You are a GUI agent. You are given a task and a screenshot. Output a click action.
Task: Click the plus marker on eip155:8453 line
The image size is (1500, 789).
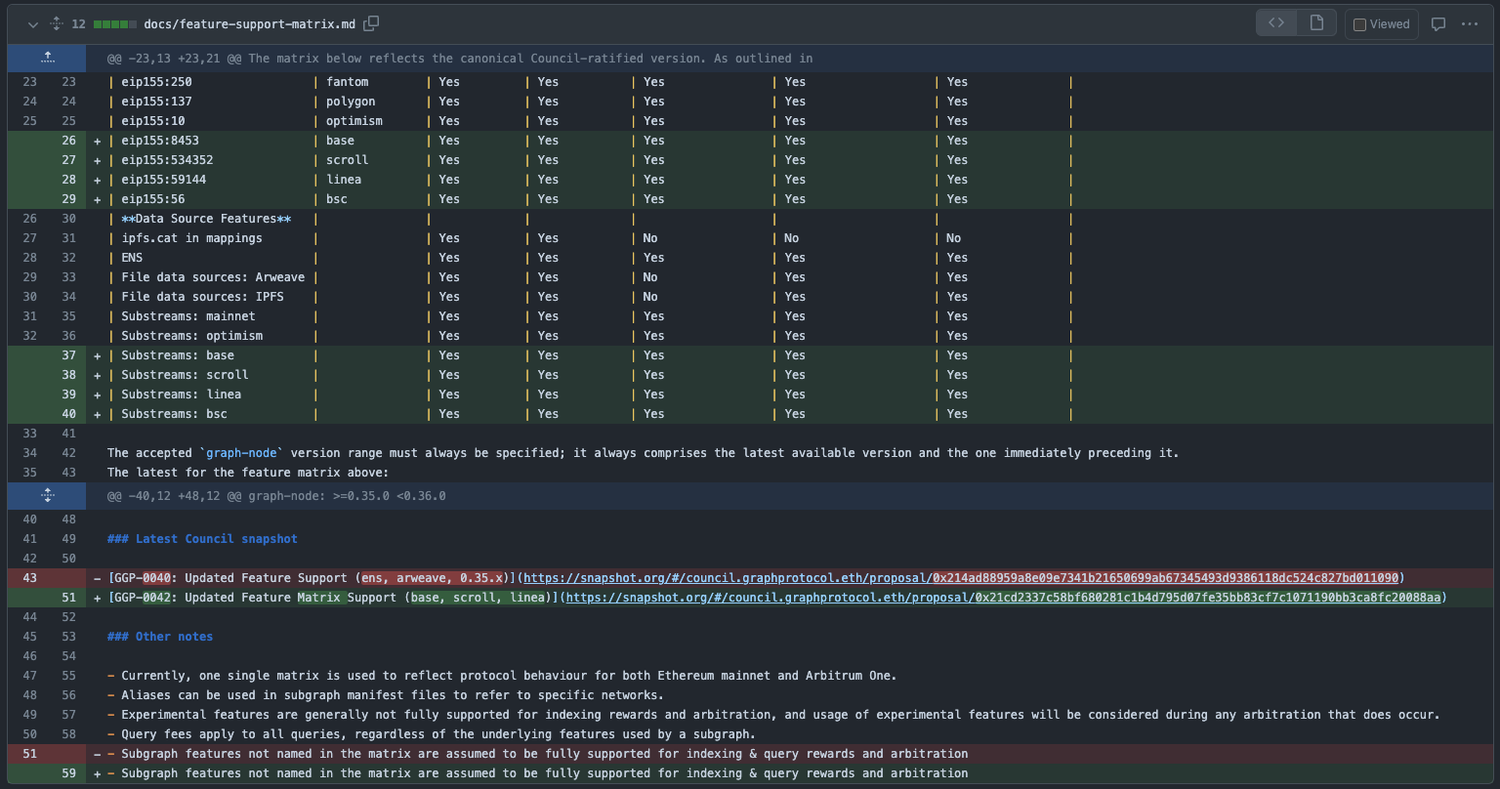pos(97,141)
